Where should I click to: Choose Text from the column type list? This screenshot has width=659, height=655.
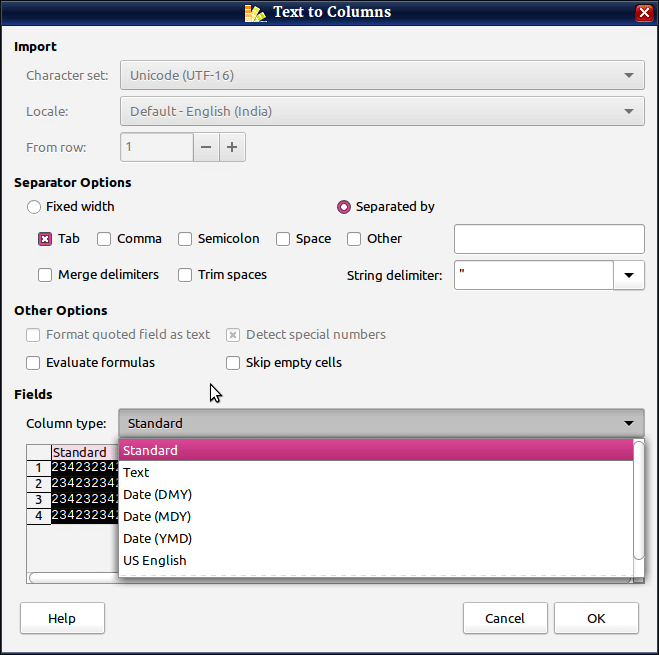point(136,473)
